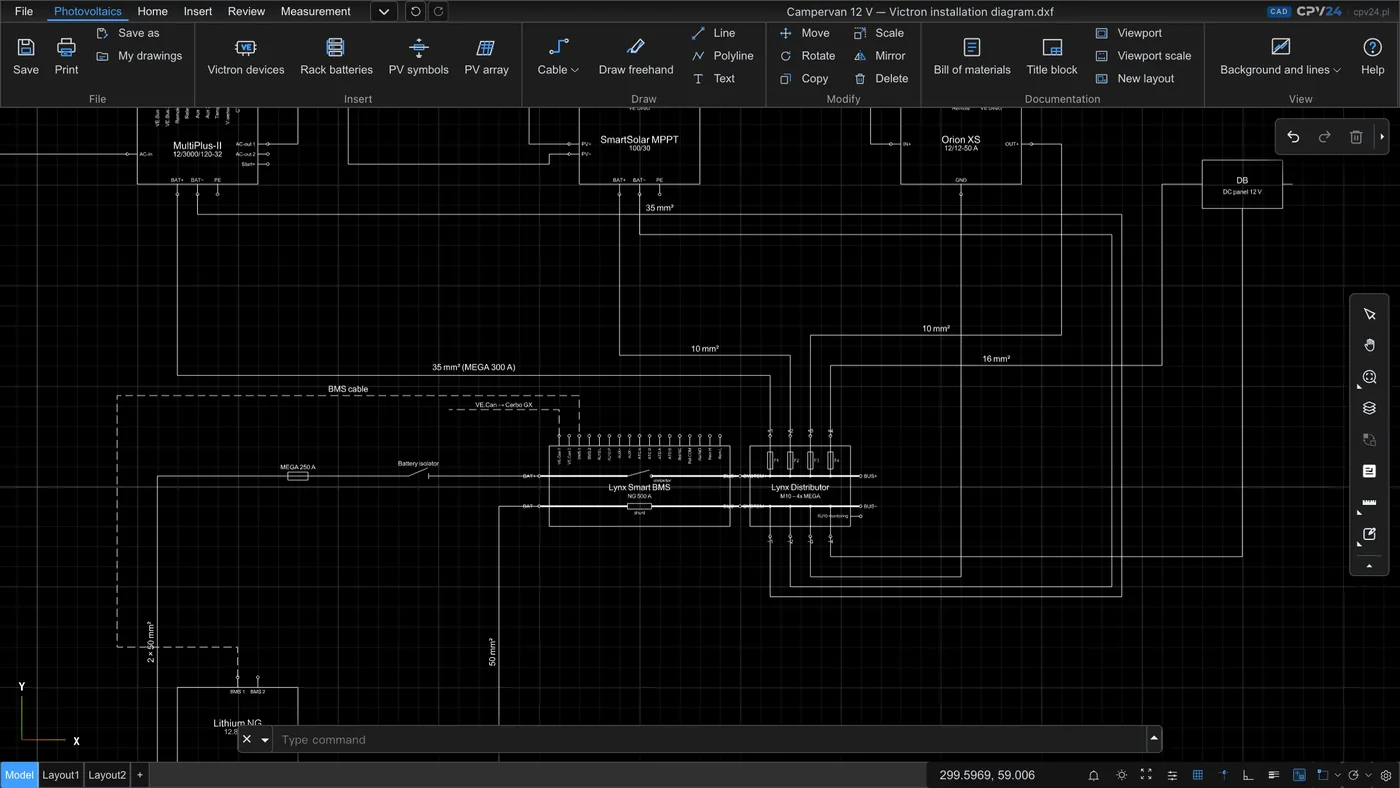Open the Victron devices library
1400x788 pixels.
pyautogui.click(x=246, y=56)
